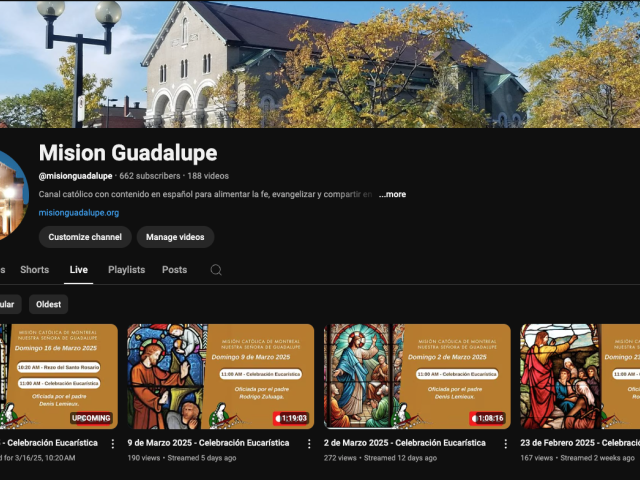
Task: Click the @misionguadalupe handle text
Action: tap(76, 176)
